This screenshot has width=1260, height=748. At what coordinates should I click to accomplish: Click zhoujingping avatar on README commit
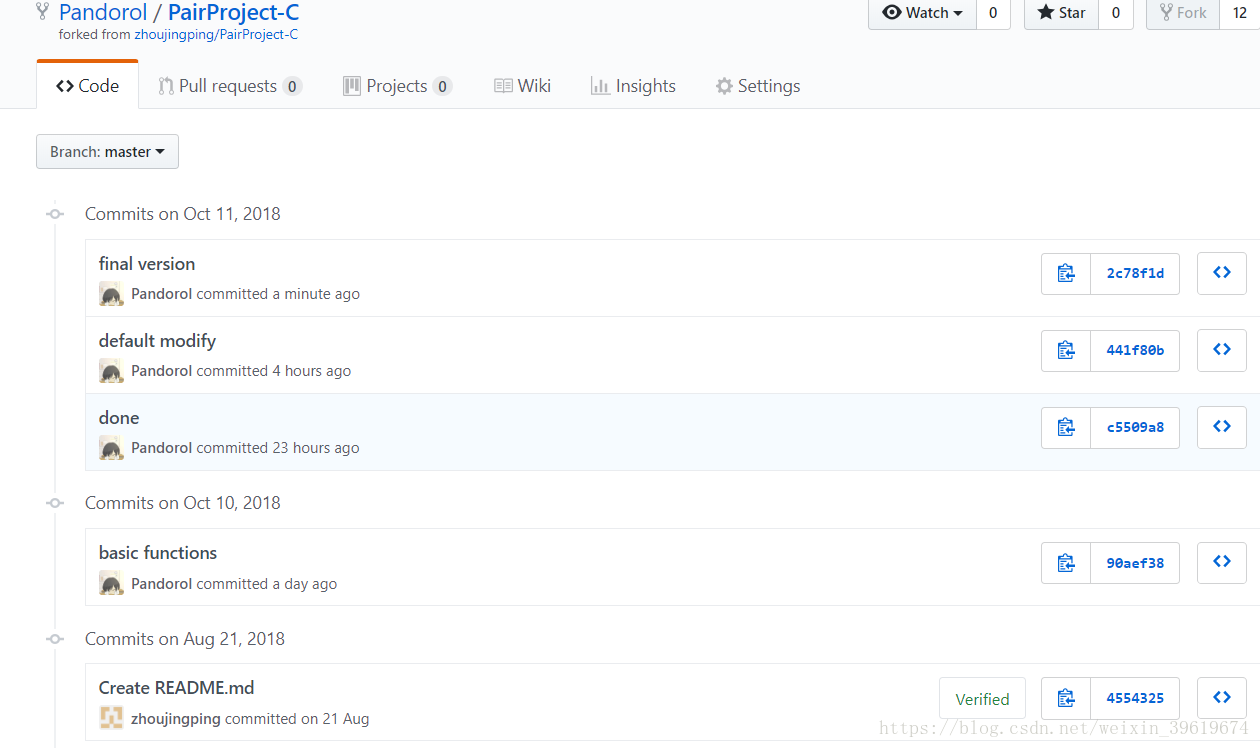click(111, 718)
